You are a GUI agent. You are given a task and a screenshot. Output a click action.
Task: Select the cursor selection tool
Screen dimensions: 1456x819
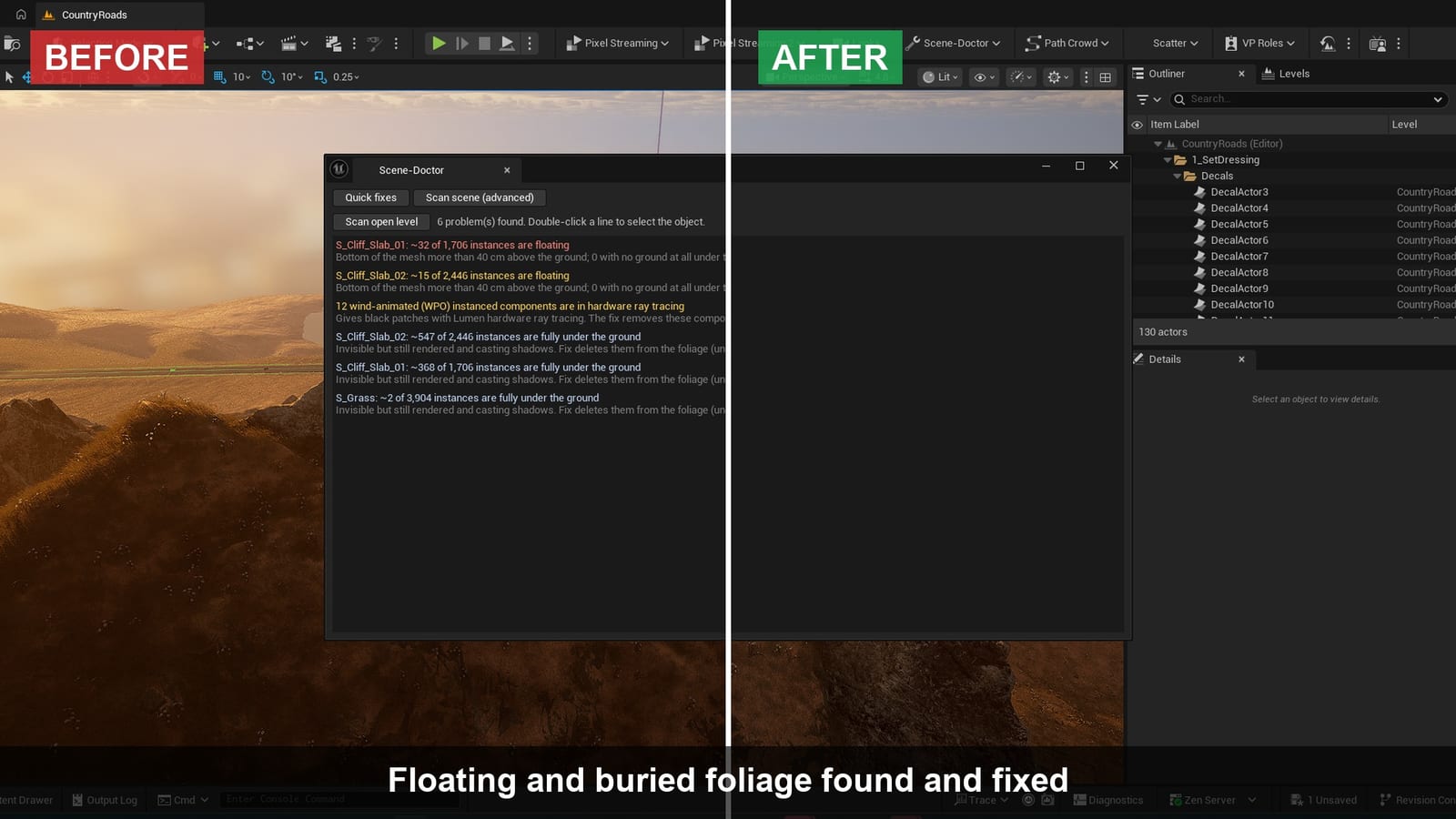pyautogui.click(x=9, y=76)
